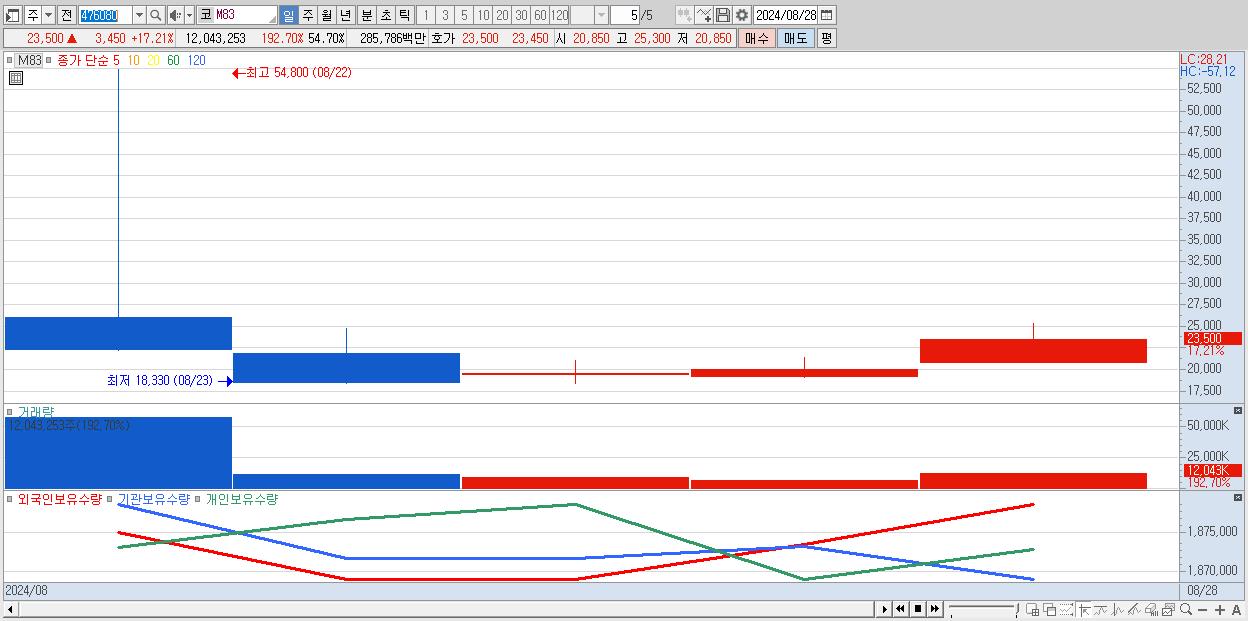Expand the interval dropdown after 120

[x=601, y=15]
